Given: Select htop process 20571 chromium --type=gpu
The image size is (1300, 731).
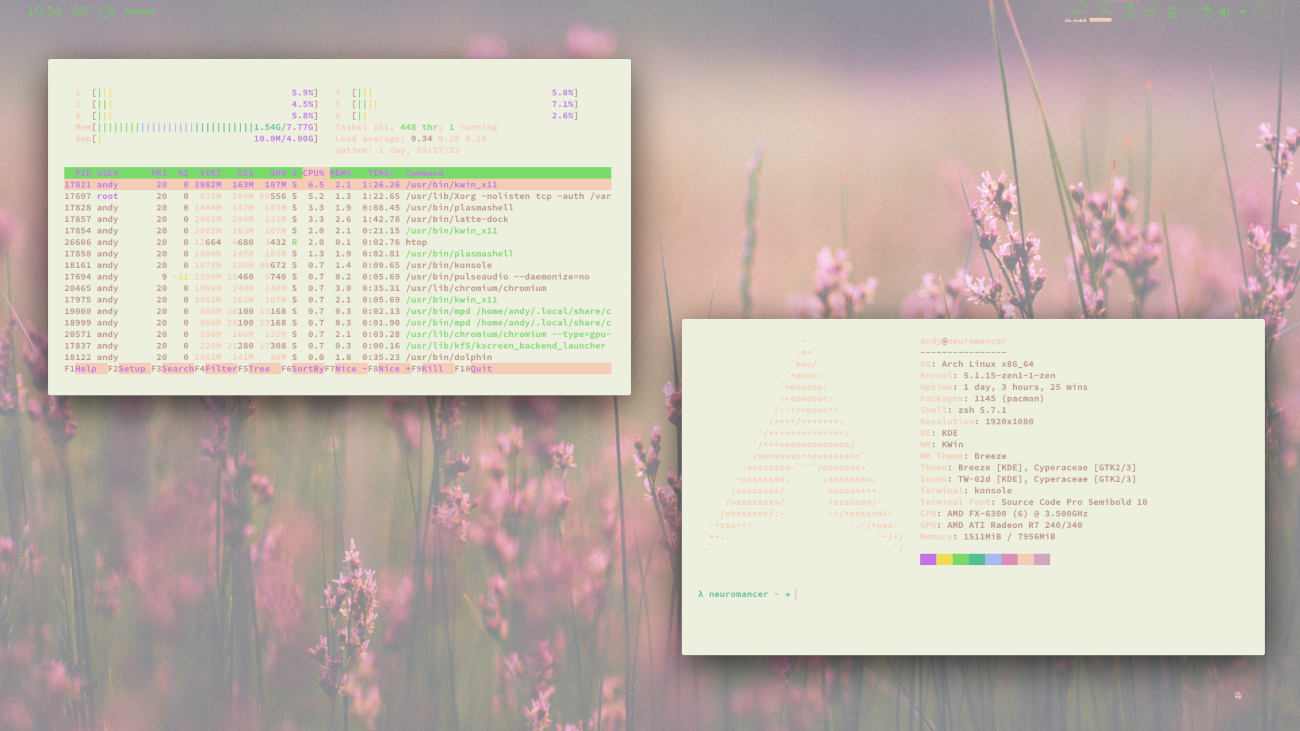Looking at the screenshot, I should point(337,334).
